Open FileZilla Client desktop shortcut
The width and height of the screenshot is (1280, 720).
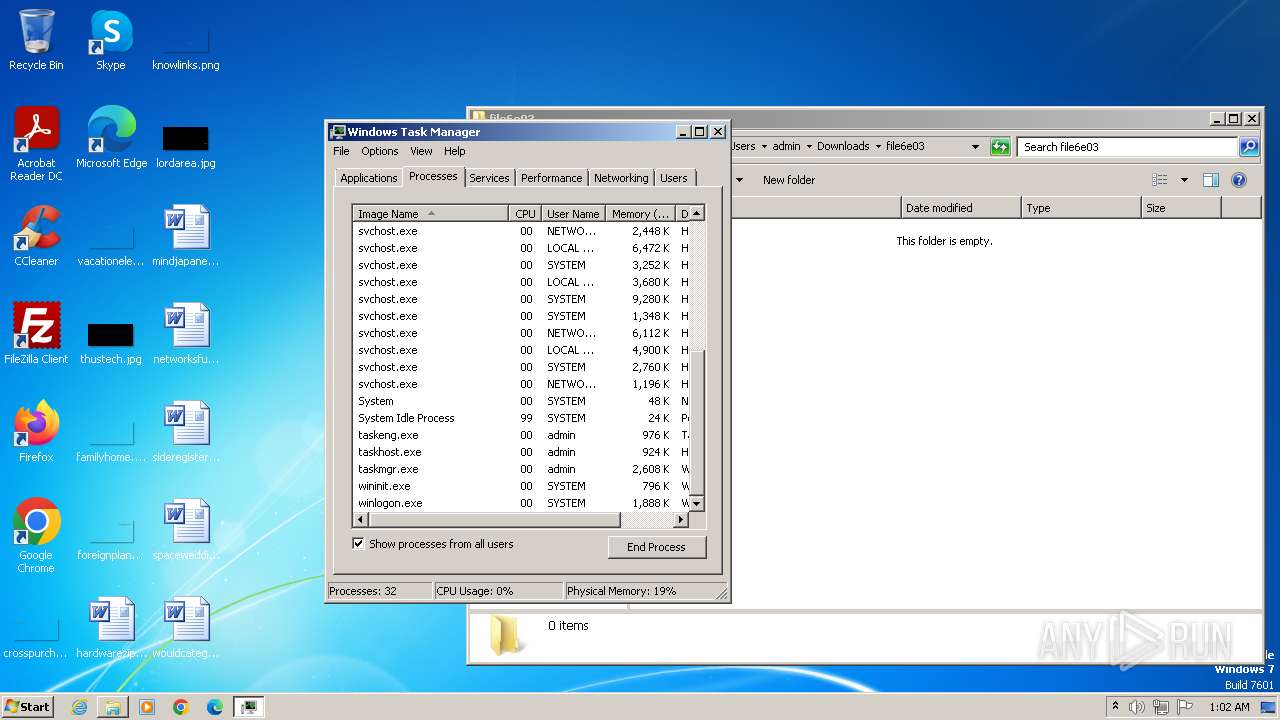point(36,334)
